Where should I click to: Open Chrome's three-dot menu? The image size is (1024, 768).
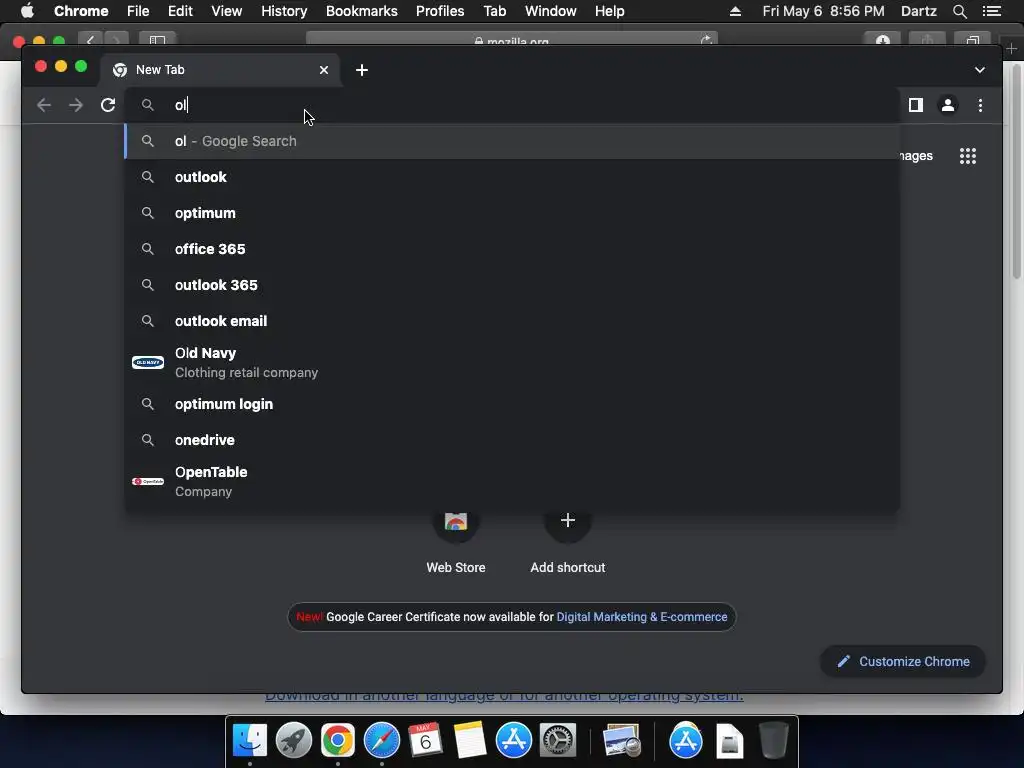click(x=980, y=105)
